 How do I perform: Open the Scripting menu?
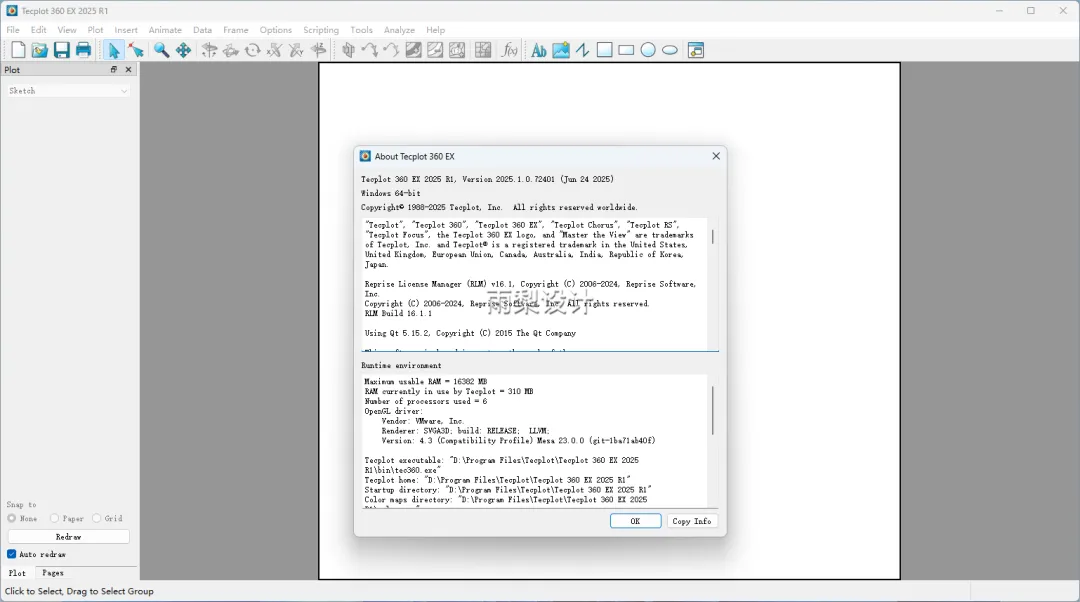point(321,30)
